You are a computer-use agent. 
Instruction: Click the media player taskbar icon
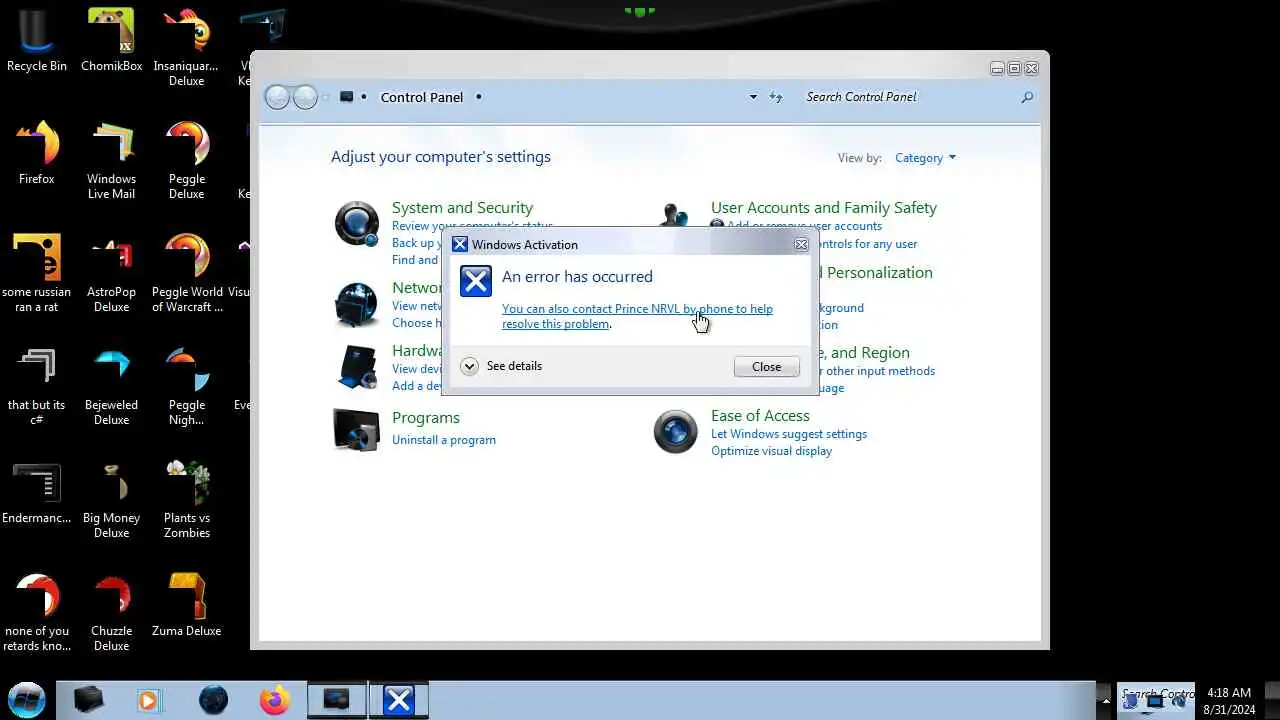tap(148, 700)
